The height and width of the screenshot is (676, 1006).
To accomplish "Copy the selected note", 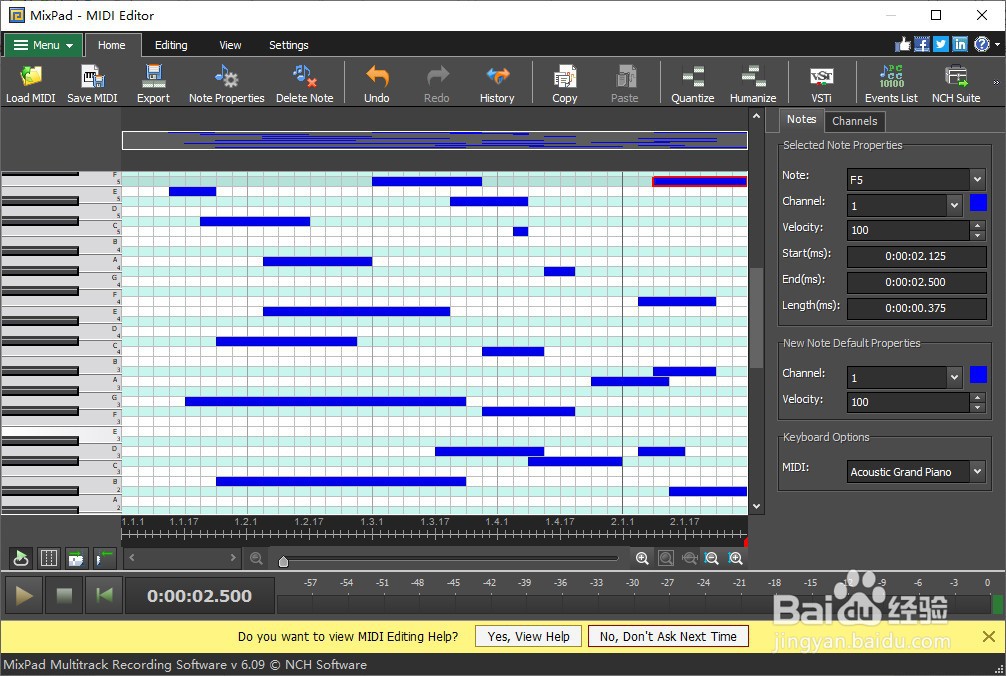I will click(x=565, y=83).
